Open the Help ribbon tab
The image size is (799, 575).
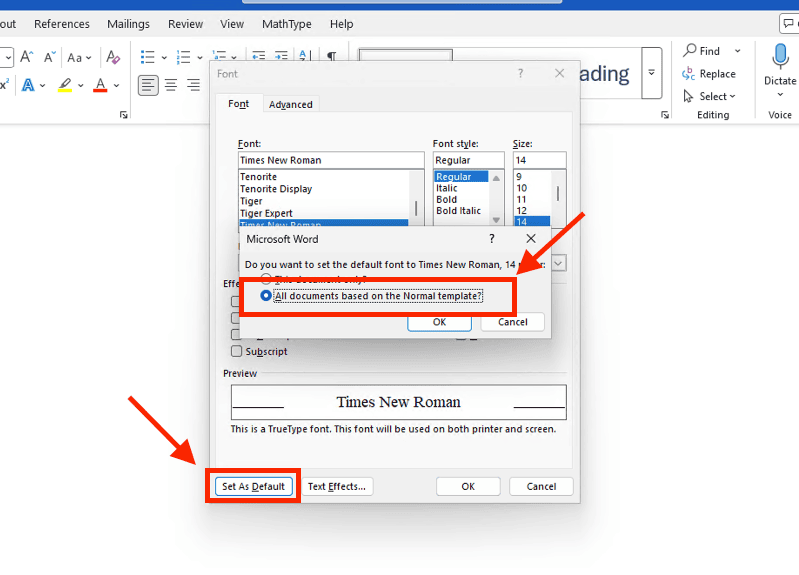pyautogui.click(x=341, y=24)
